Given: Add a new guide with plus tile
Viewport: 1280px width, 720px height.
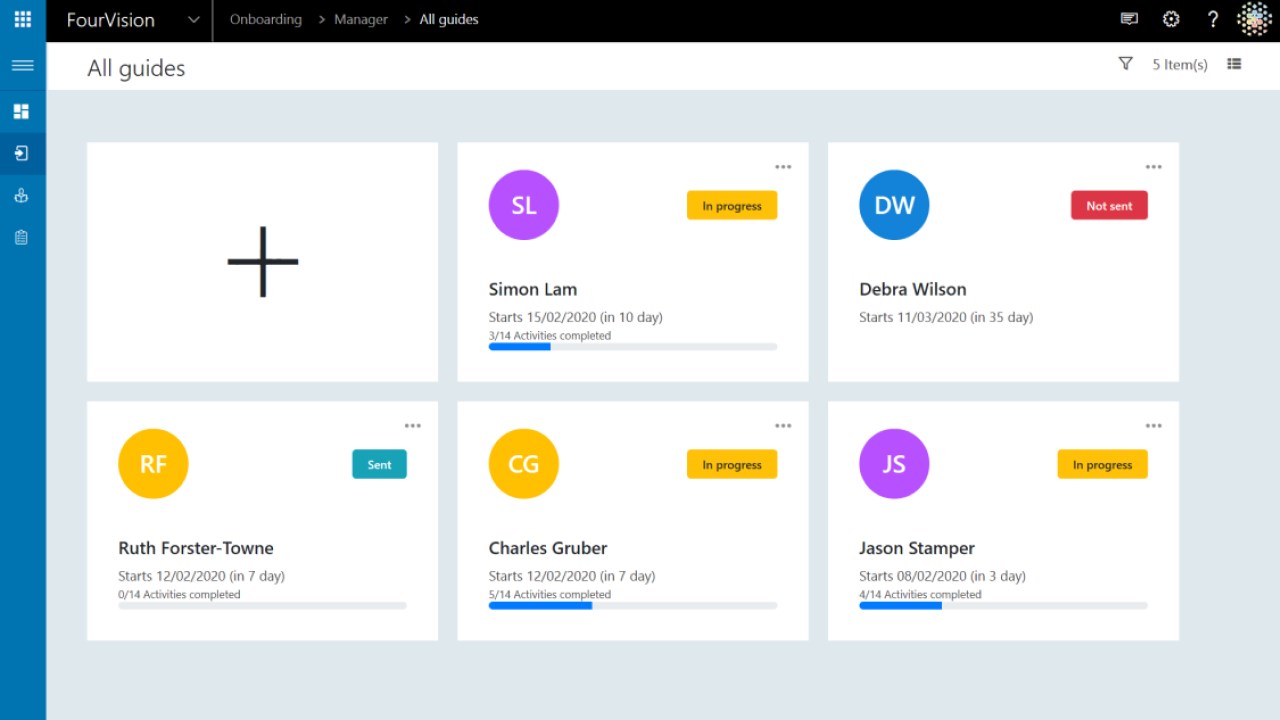Looking at the screenshot, I should point(263,262).
